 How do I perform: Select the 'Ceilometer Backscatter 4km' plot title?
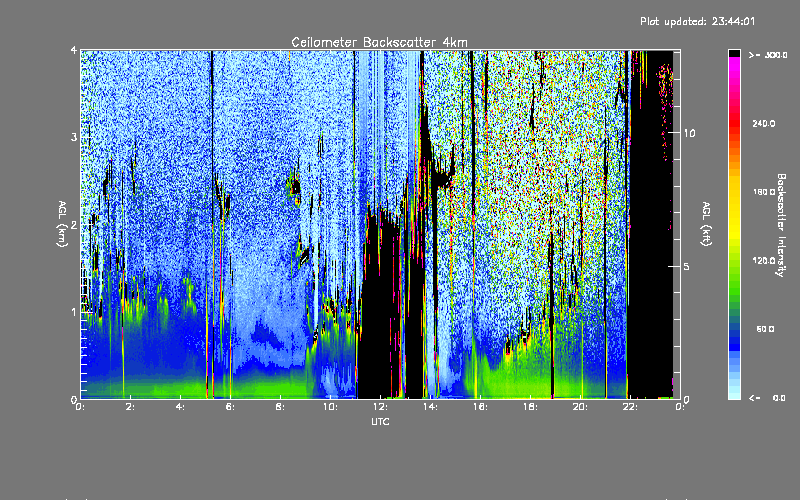click(379, 42)
